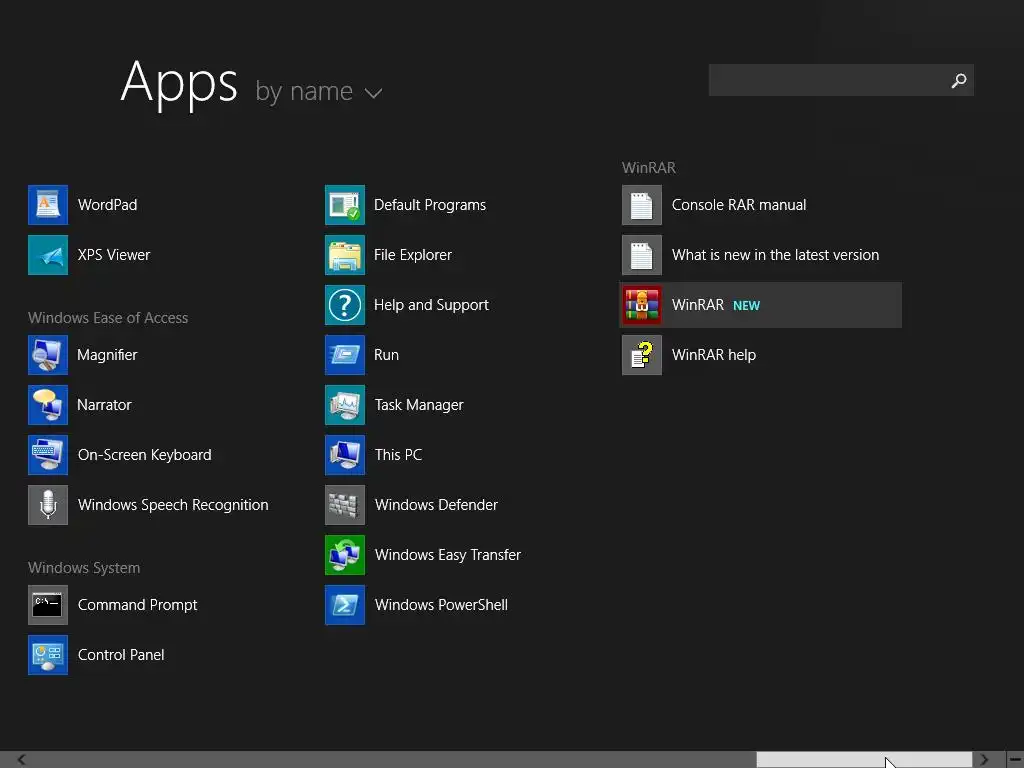The height and width of the screenshot is (768, 1024).
Task: Click the 'Help and Support' text label
Action: coord(431,305)
